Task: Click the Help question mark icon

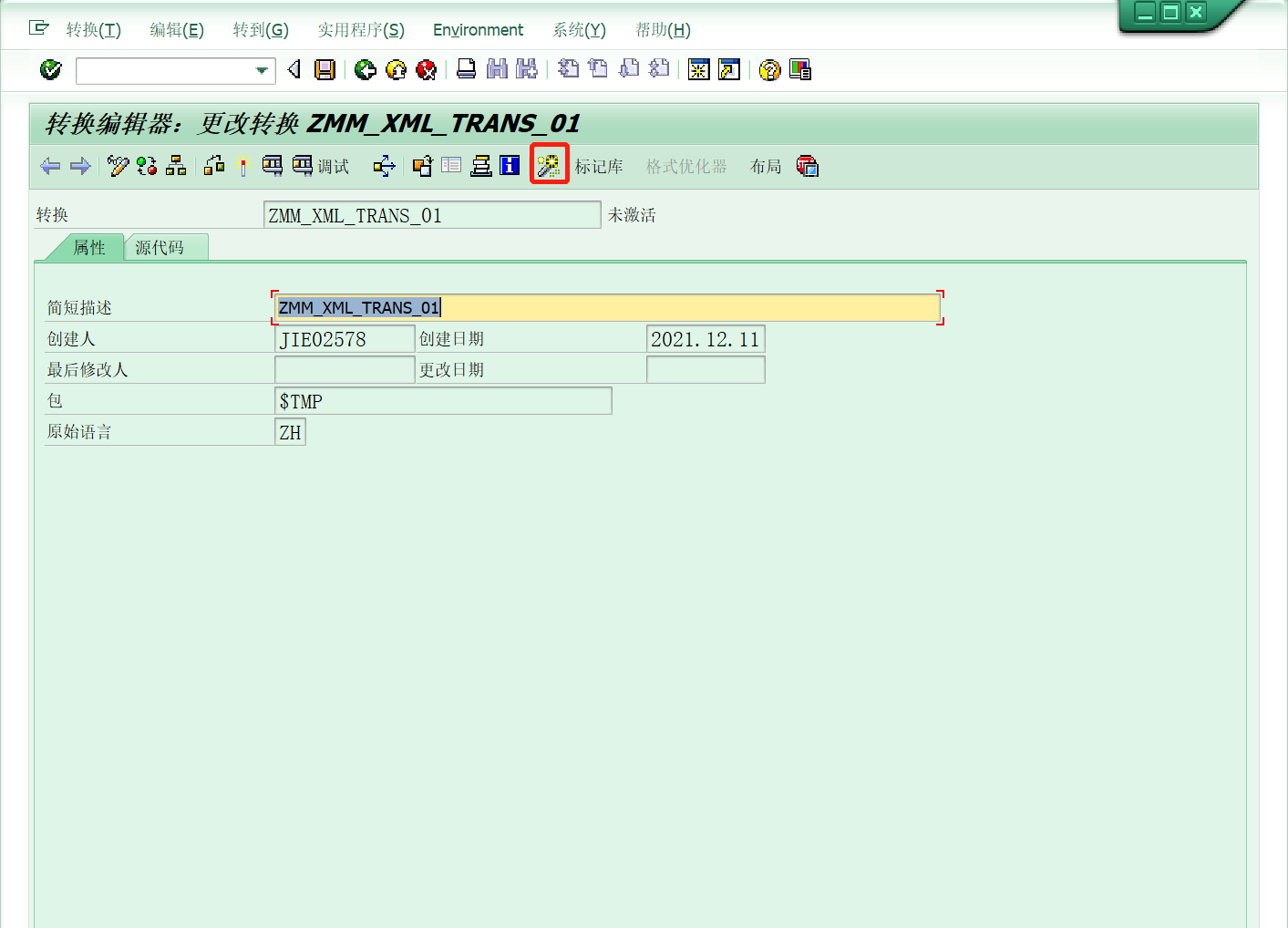Action: [768, 69]
